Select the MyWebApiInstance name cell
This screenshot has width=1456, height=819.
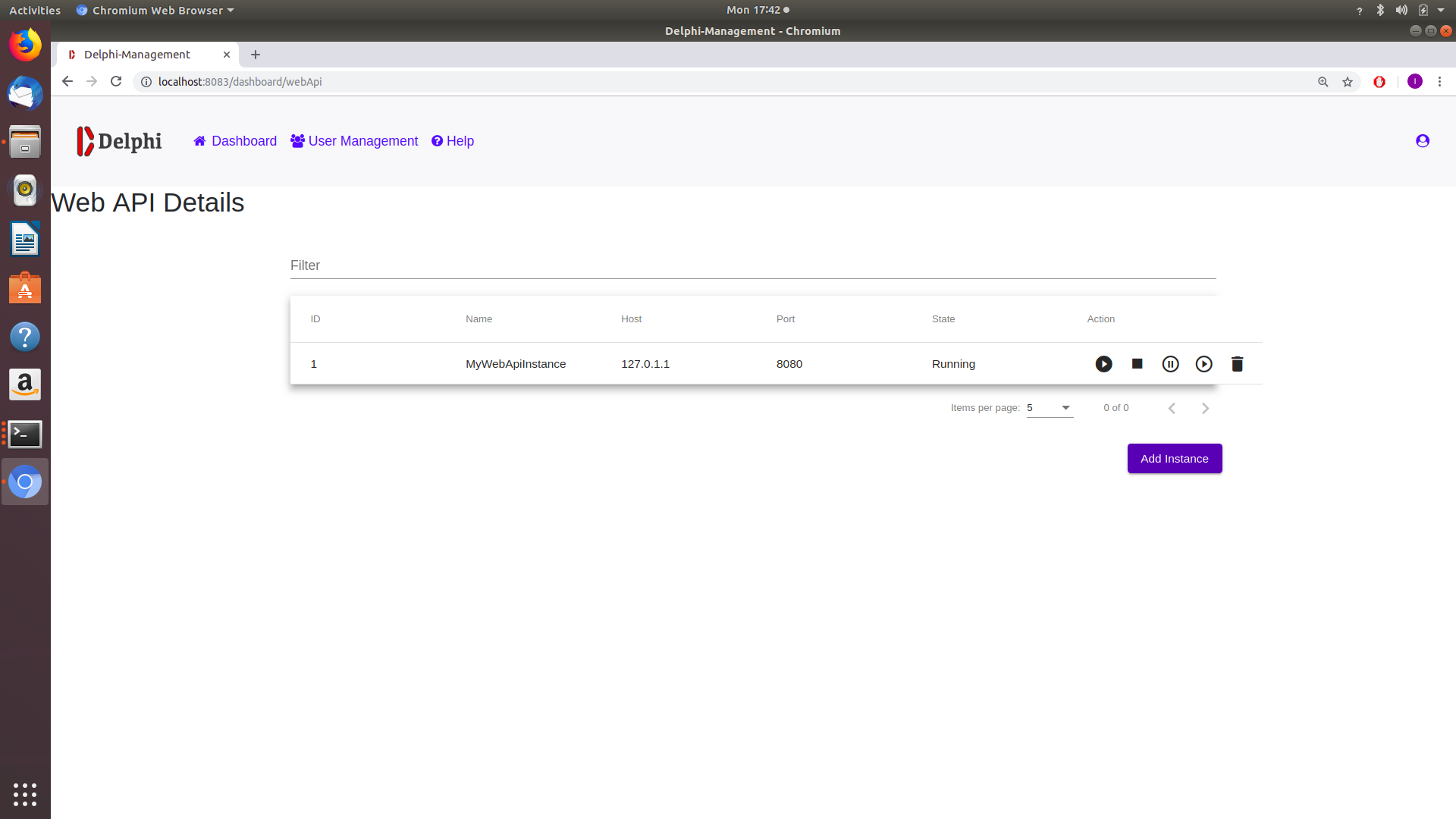(x=516, y=364)
